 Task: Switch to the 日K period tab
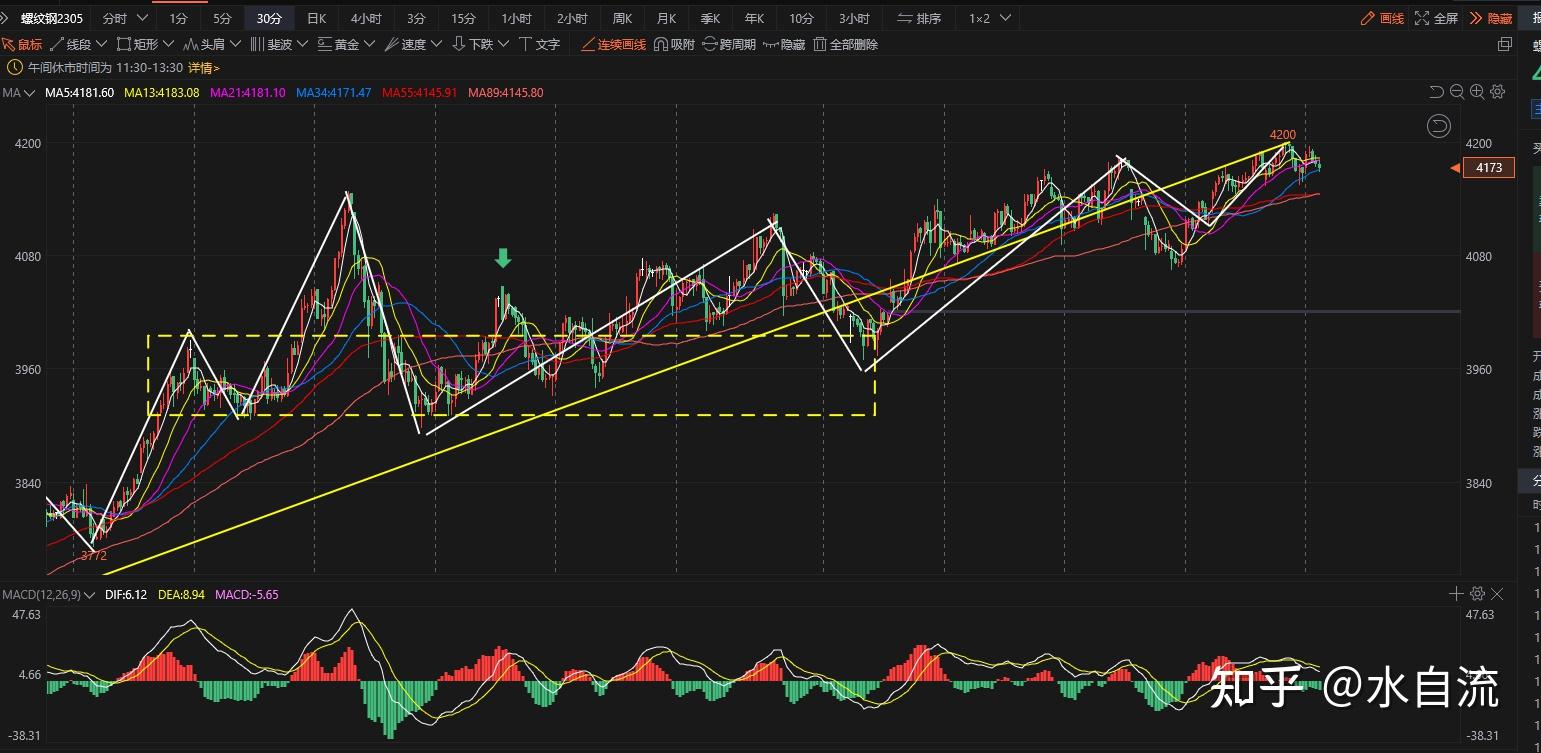(x=316, y=18)
